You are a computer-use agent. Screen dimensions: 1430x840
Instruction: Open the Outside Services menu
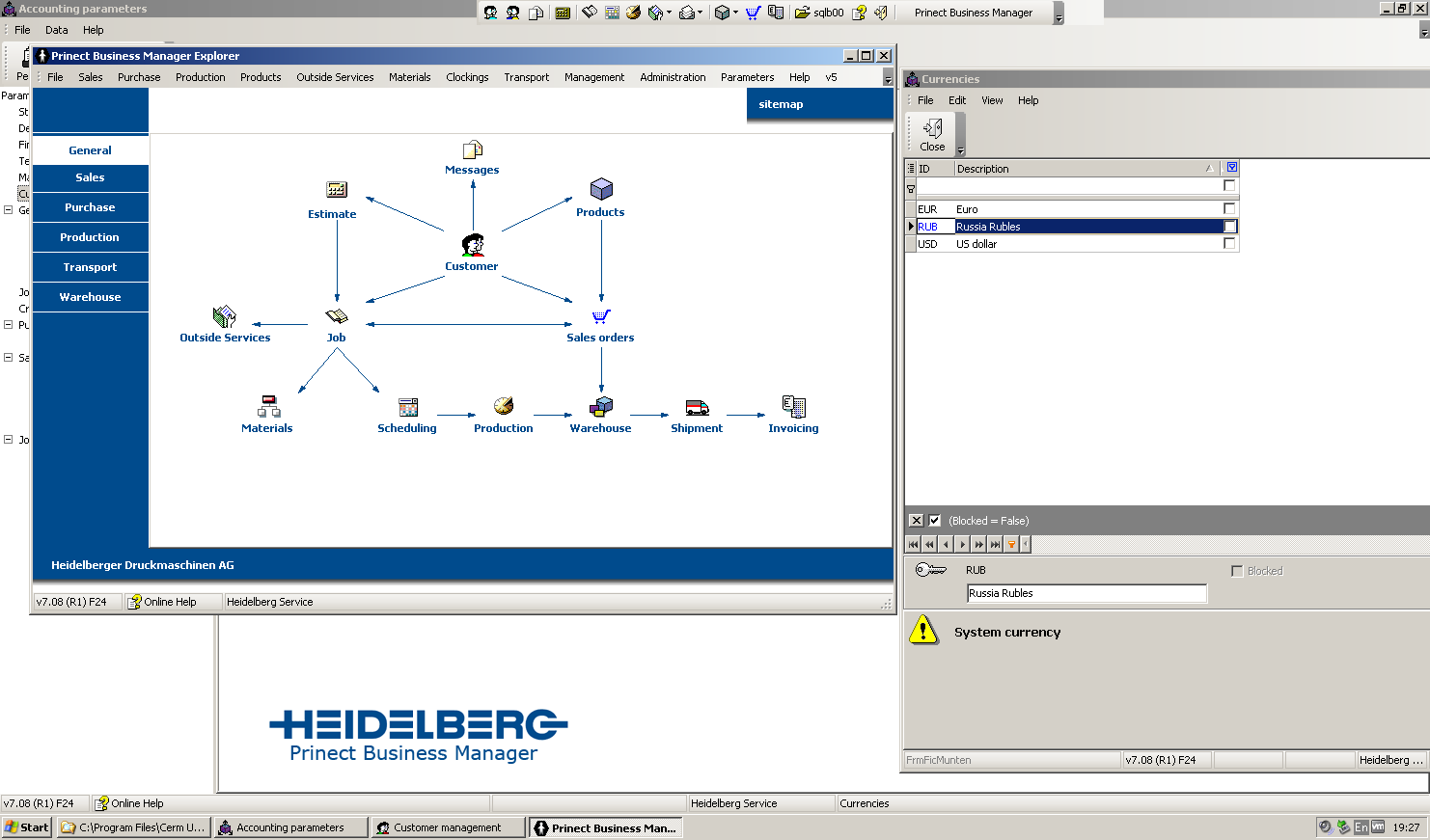335,77
